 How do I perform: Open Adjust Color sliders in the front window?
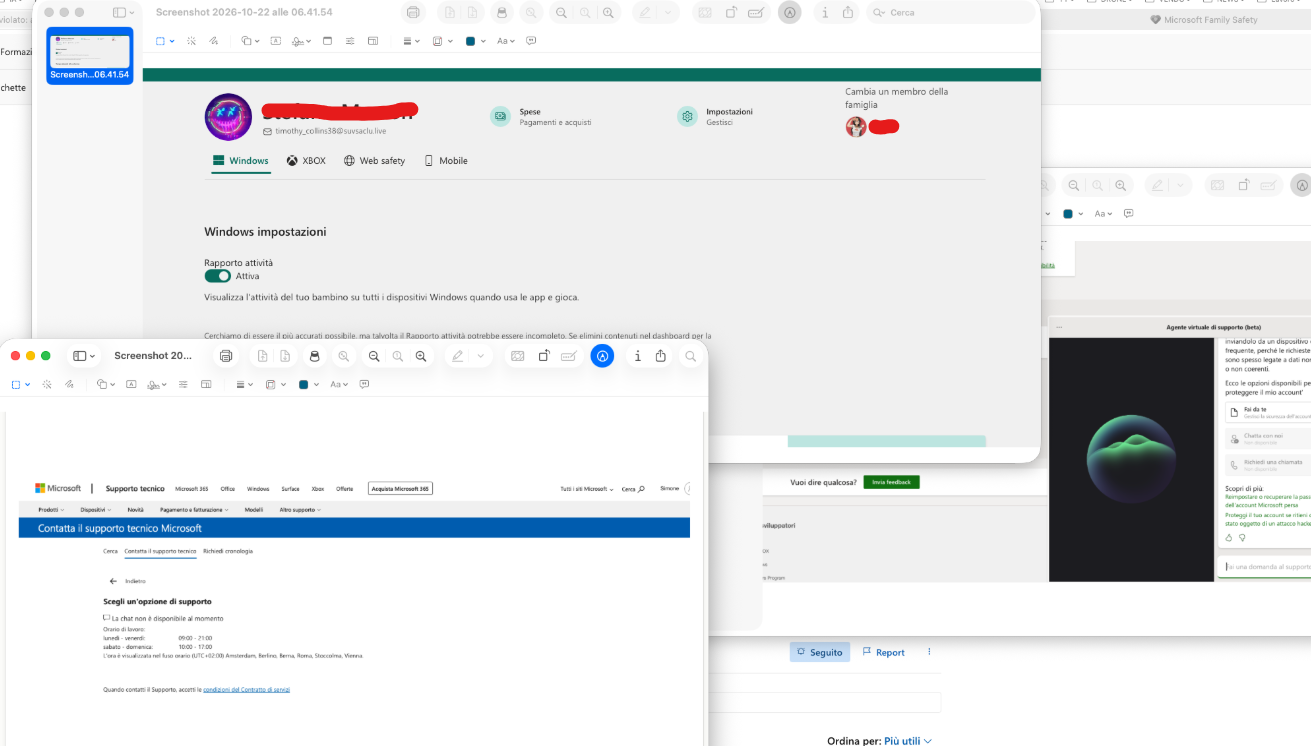[x=183, y=384]
